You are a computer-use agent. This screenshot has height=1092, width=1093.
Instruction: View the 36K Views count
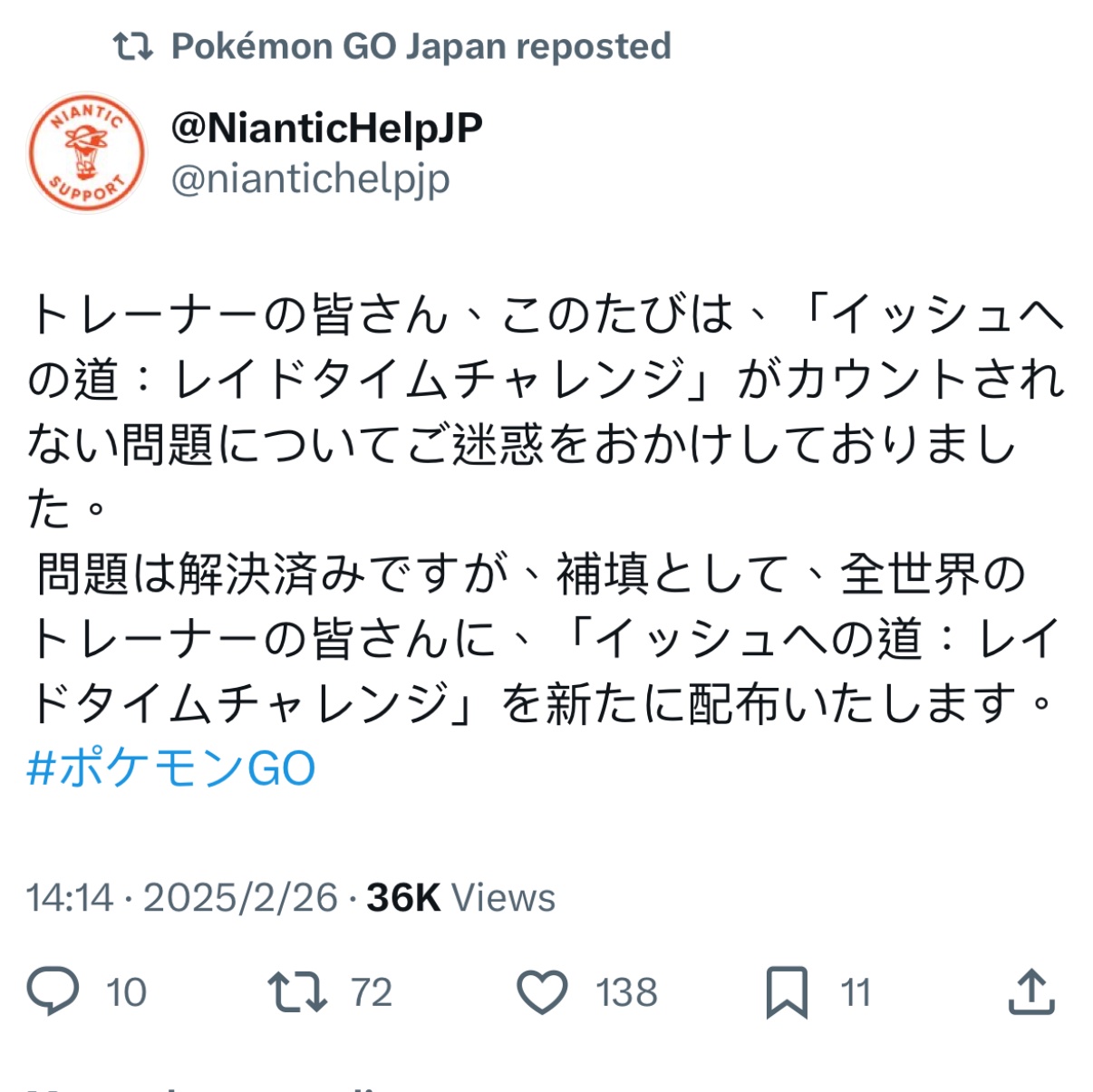460,897
